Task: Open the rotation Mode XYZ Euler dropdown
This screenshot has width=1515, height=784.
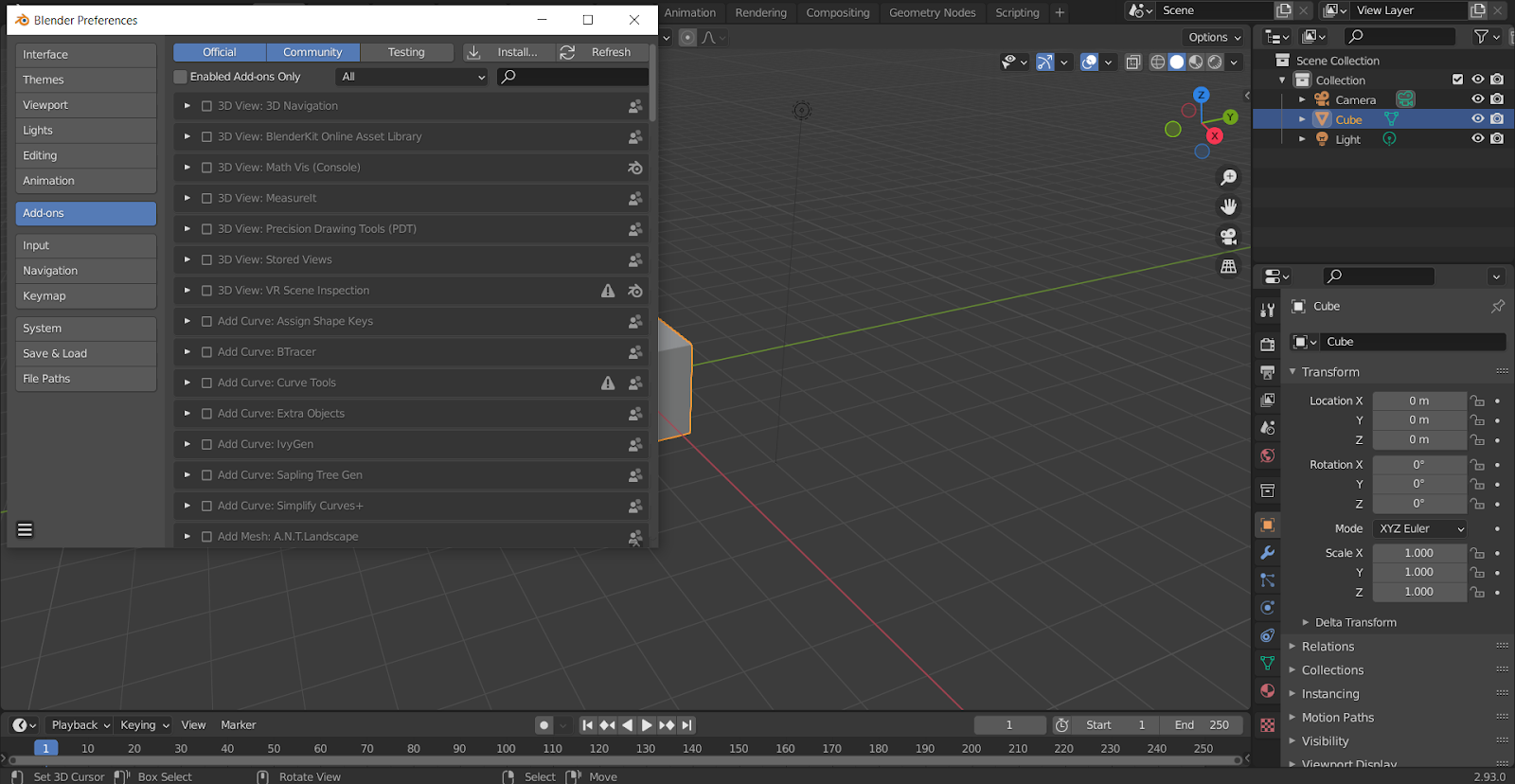Action: 1420,528
